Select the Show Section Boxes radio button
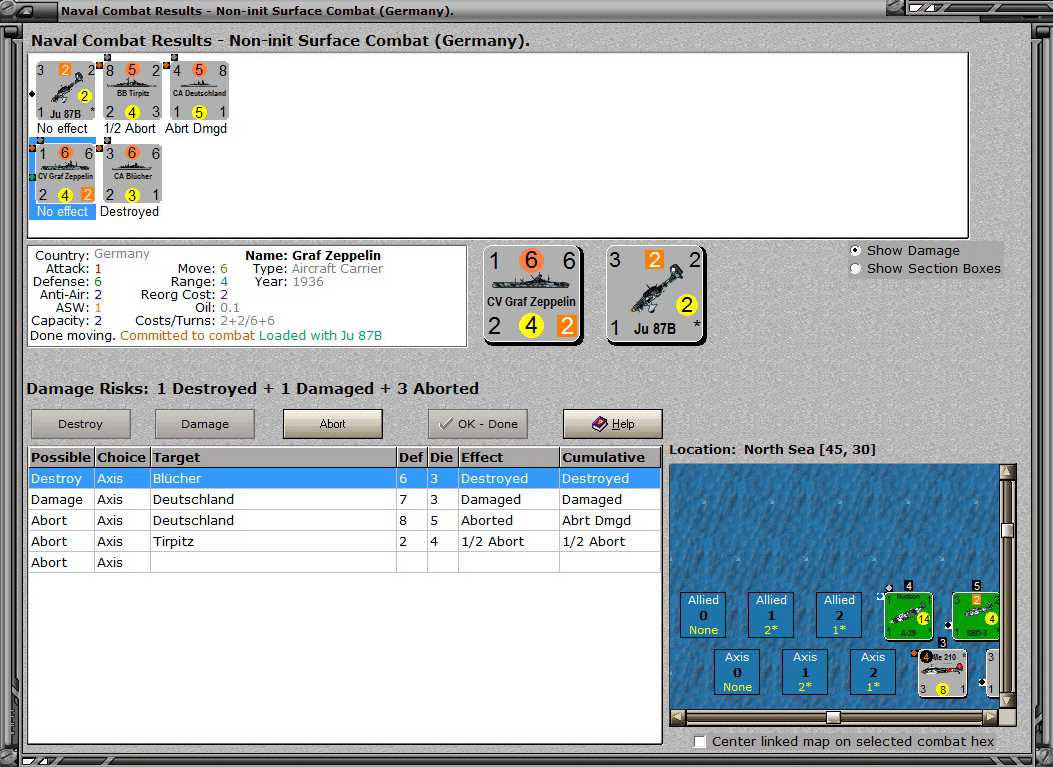 click(x=856, y=269)
